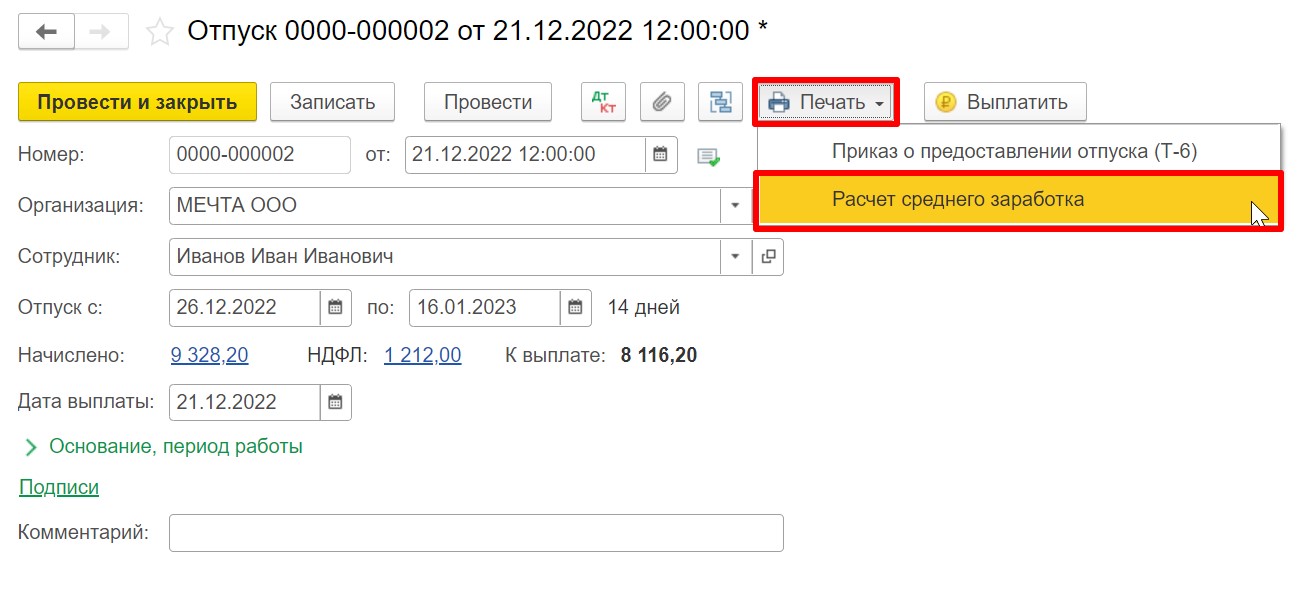This screenshot has width=1313, height=603.
Task: Expand the Организация dropdown list
Action: click(x=735, y=205)
